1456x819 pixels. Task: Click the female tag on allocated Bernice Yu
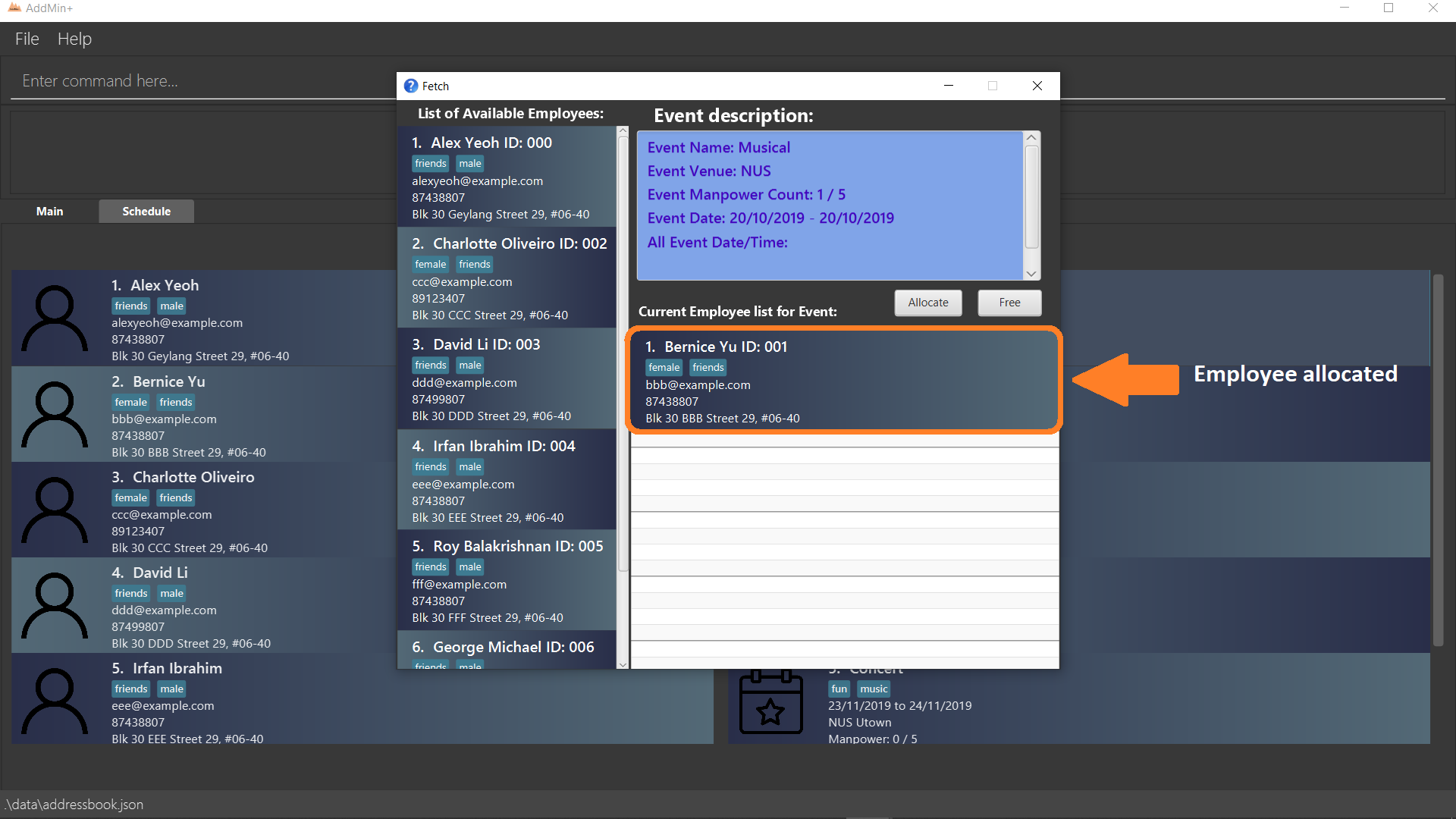coord(664,368)
